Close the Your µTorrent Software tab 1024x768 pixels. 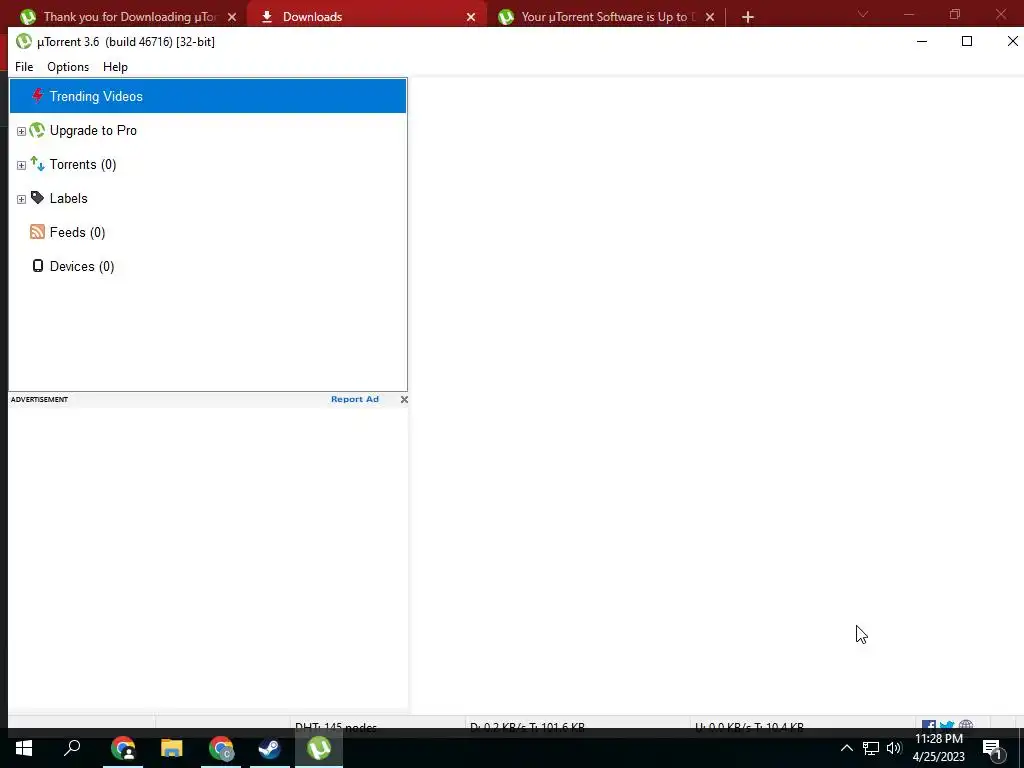click(x=710, y=17)
